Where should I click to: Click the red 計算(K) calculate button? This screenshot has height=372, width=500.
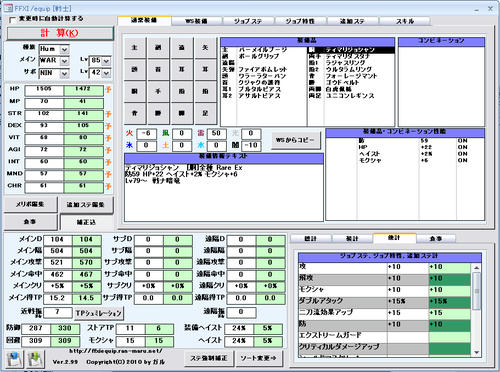click(60, 33)
